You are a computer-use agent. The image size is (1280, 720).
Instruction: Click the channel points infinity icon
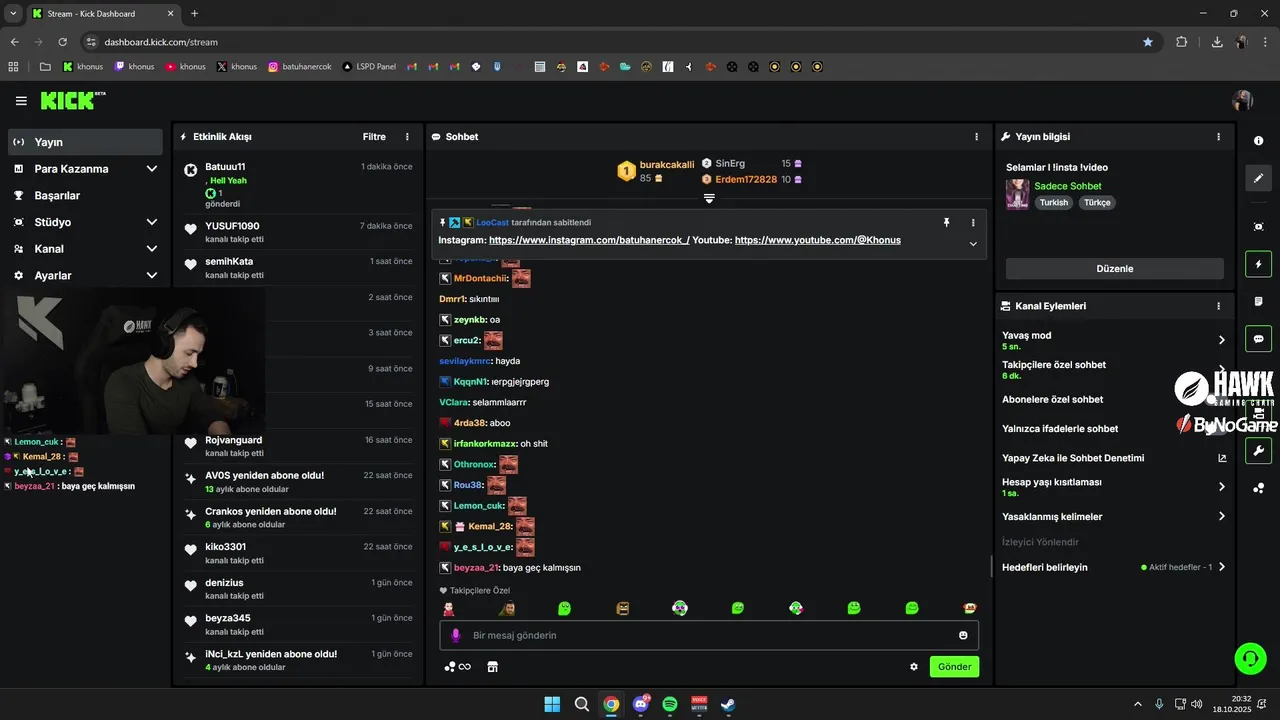[x=457, y=667]
